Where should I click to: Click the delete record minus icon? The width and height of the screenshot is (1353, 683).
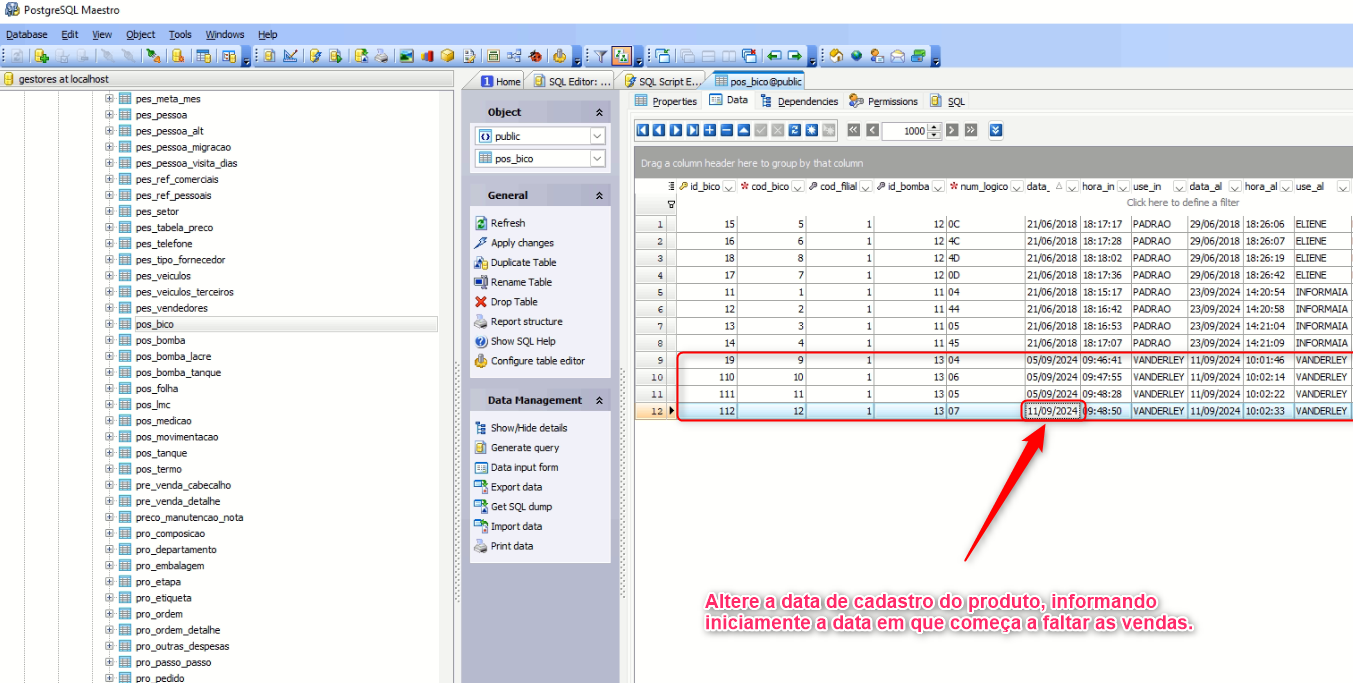[x=727, y=130]
